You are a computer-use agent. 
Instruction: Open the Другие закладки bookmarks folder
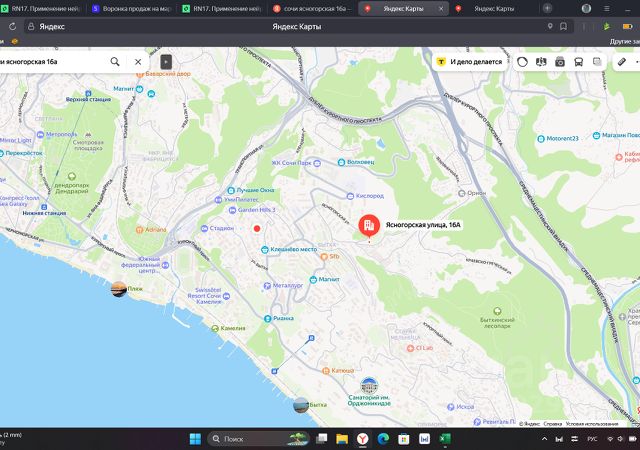(x=625, y=41)
